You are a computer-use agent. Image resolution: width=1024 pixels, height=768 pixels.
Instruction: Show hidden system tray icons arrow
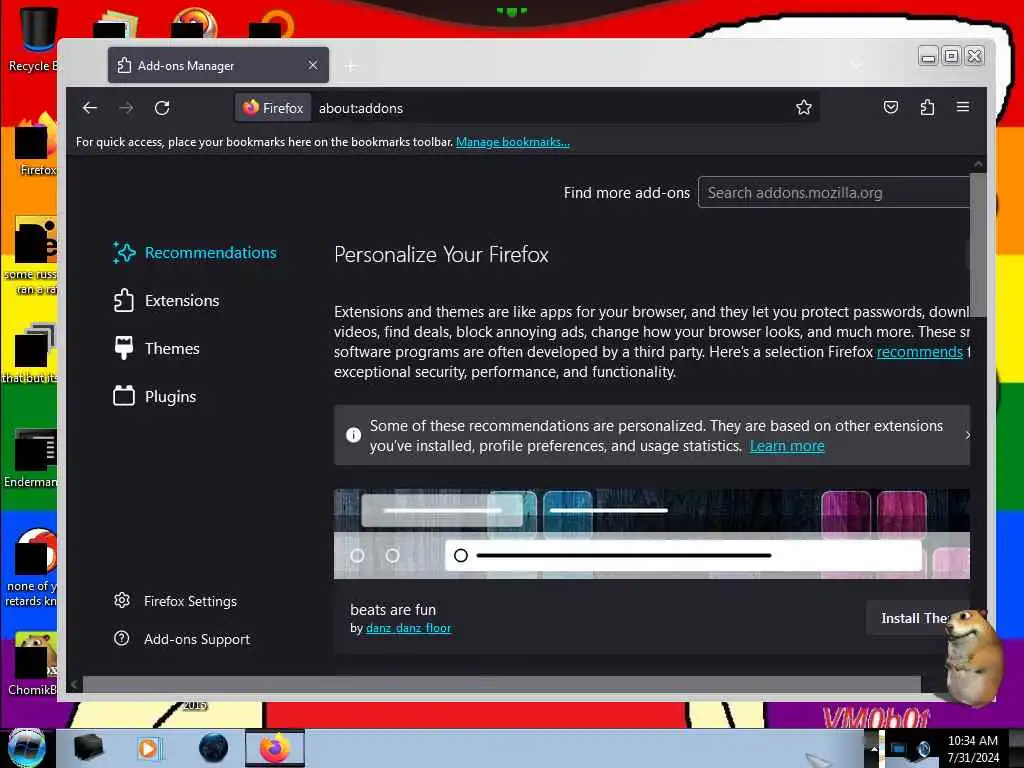(874, 748)
